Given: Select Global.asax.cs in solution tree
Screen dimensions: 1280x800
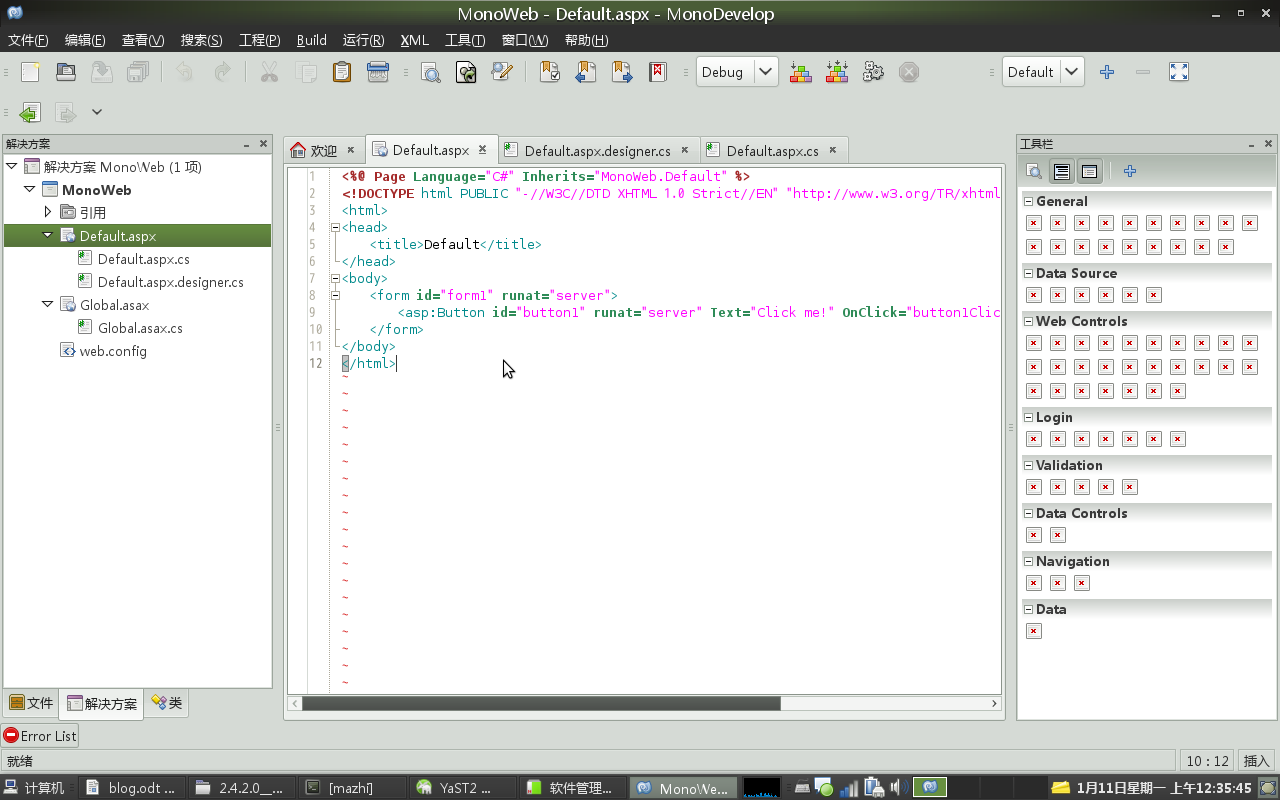Looking at the screenshot, I should coord(140,328).
